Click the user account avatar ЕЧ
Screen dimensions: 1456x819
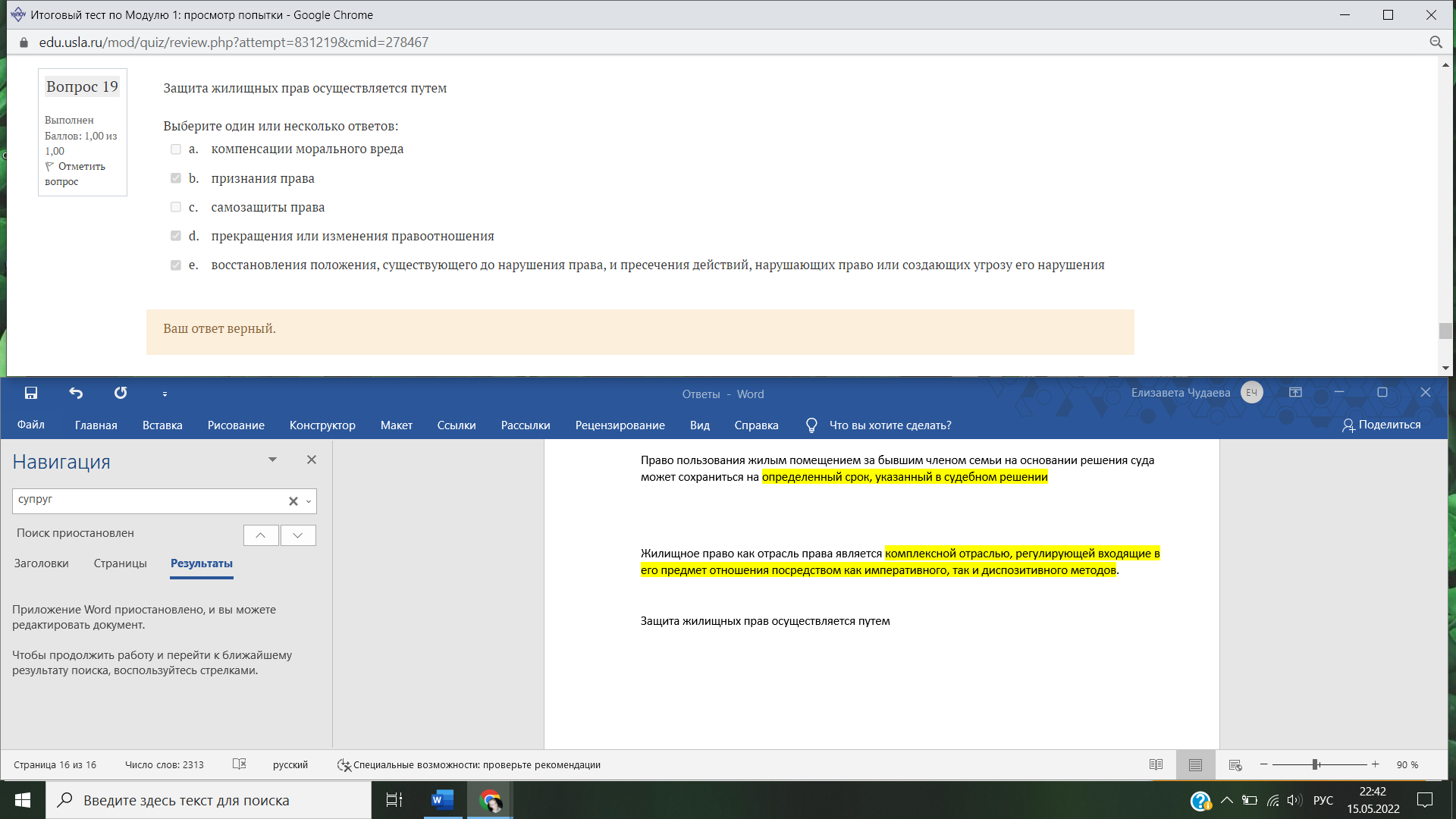pos(1252,393)
